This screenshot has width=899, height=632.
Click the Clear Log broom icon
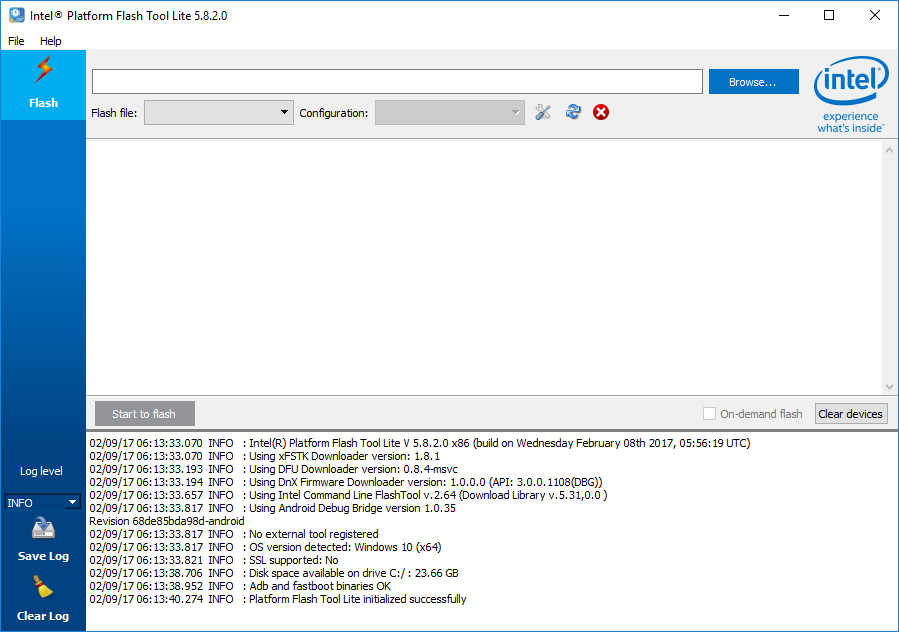pos(42,588)
